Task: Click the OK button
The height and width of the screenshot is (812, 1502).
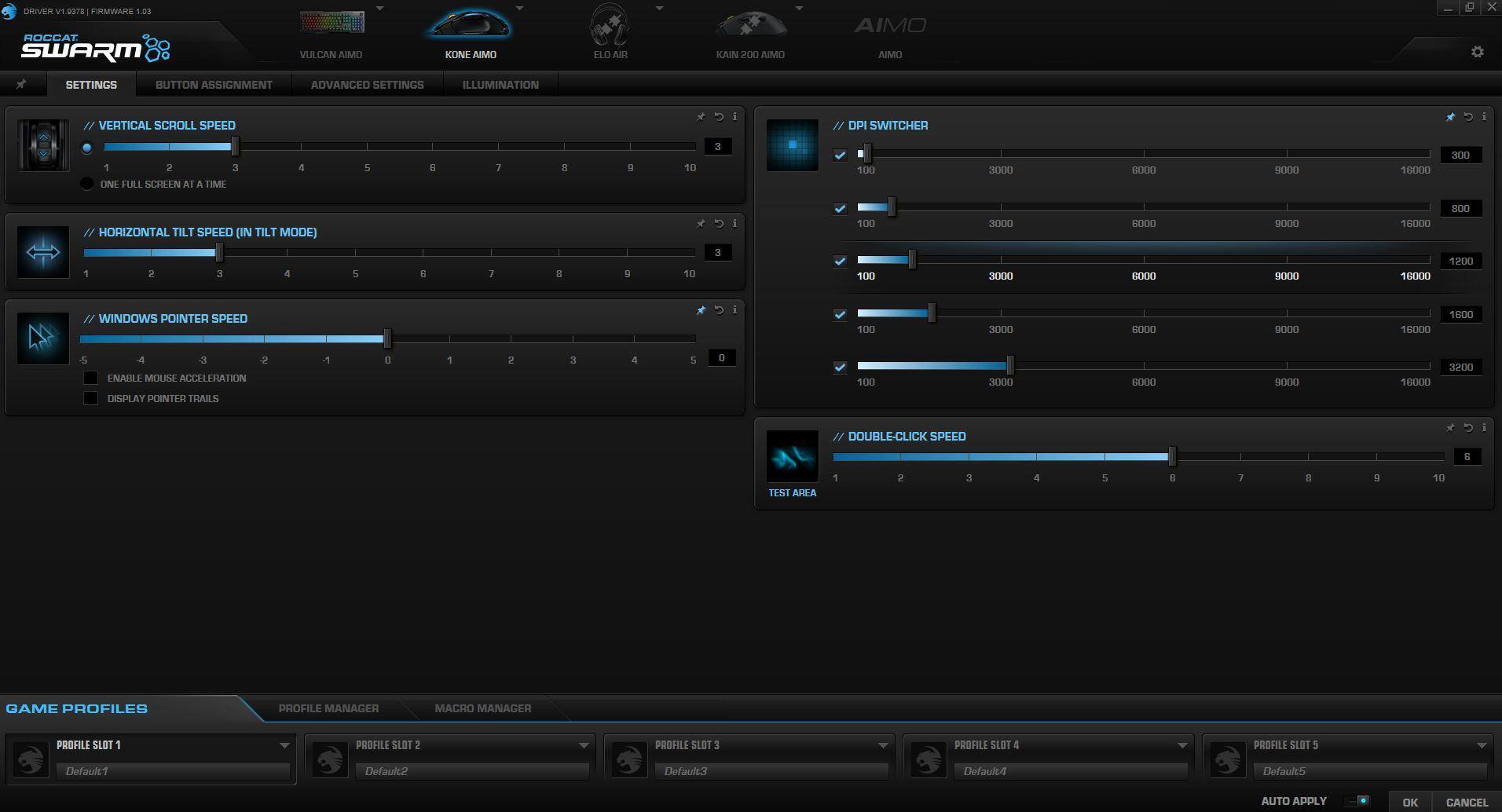Action: tap(1409, 802)
